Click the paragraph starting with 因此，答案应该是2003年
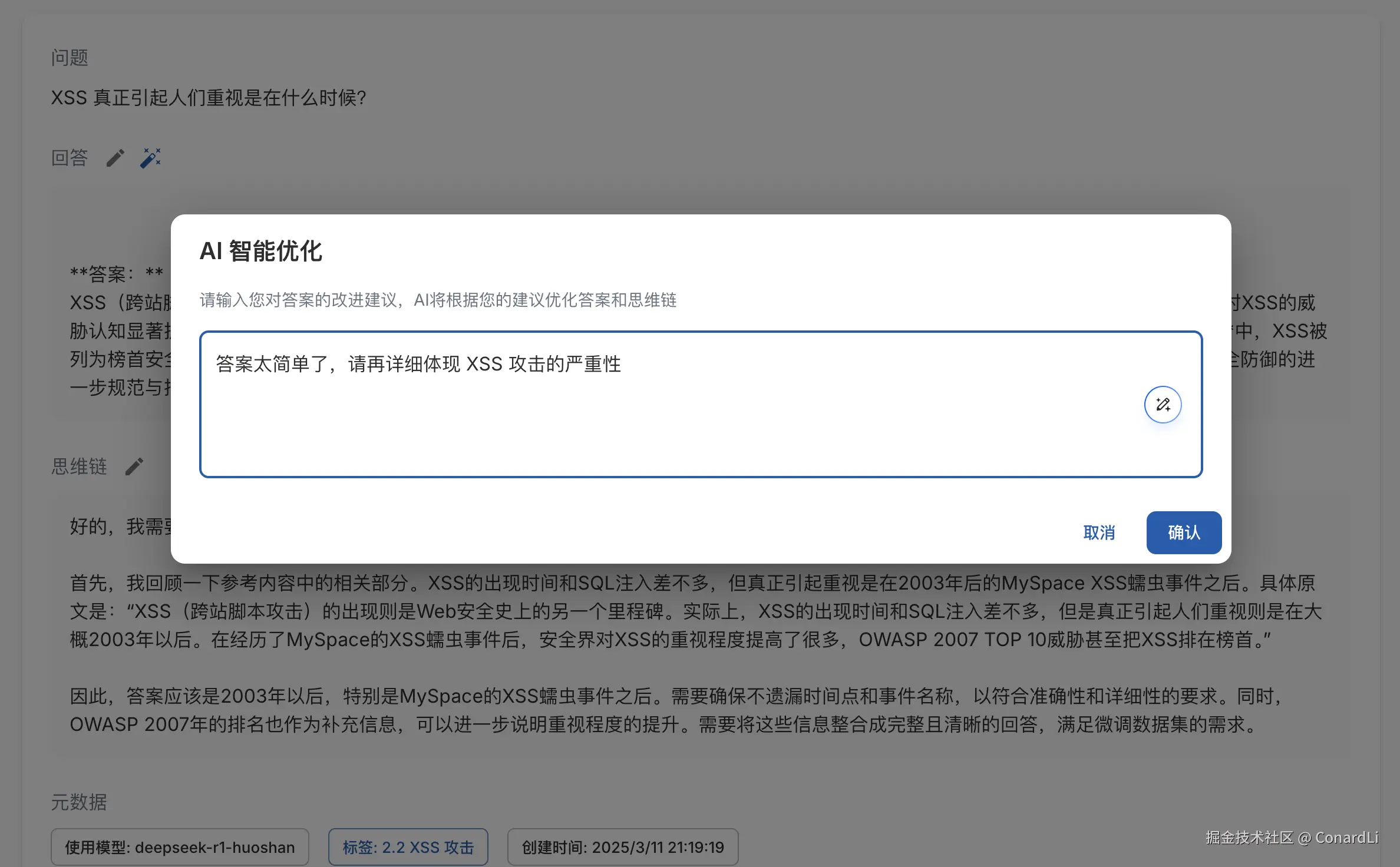Viewport: 1400px width, 867px height. coord(678,710)
